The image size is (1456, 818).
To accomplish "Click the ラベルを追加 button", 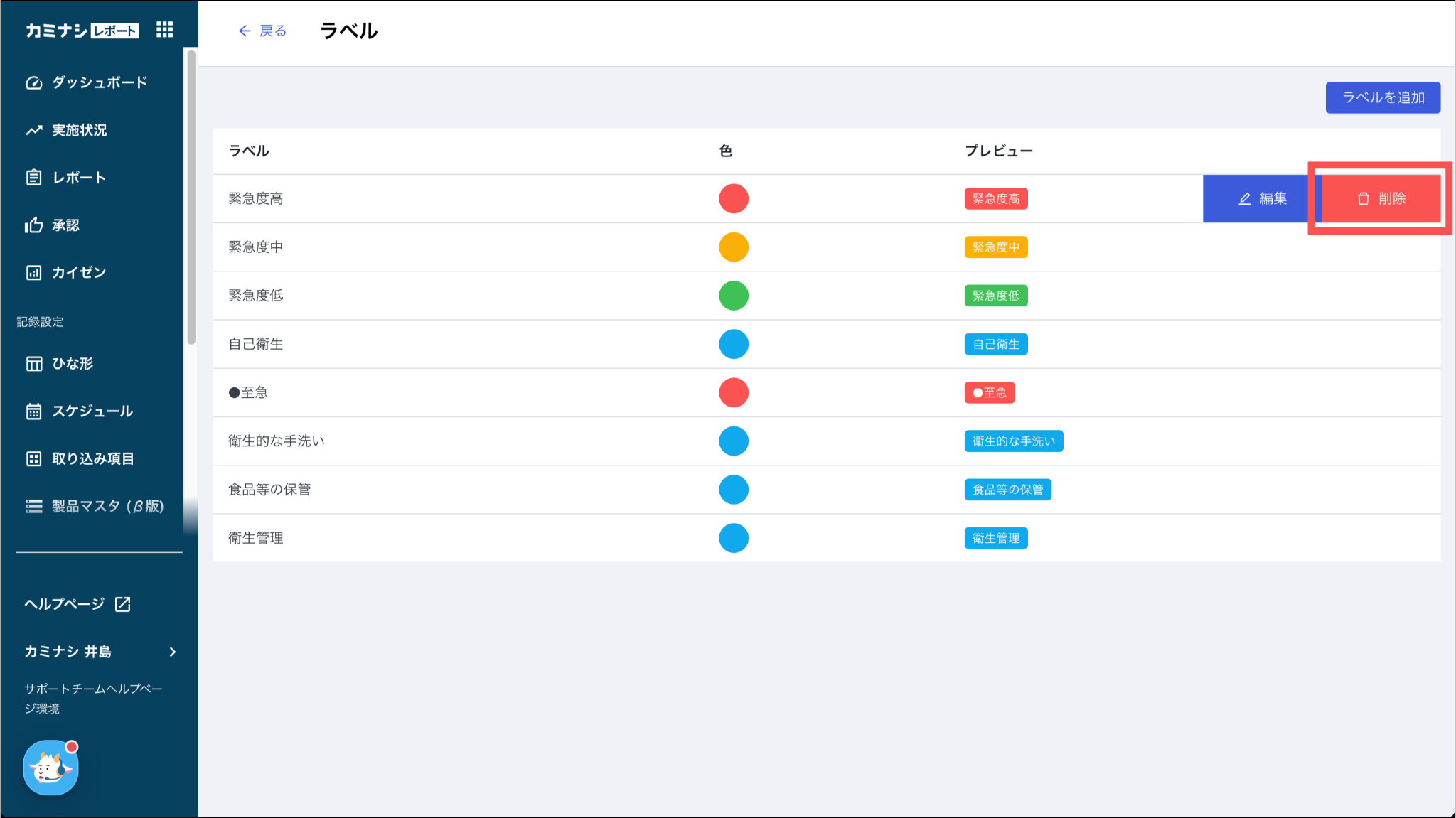I will (1382, 97).
